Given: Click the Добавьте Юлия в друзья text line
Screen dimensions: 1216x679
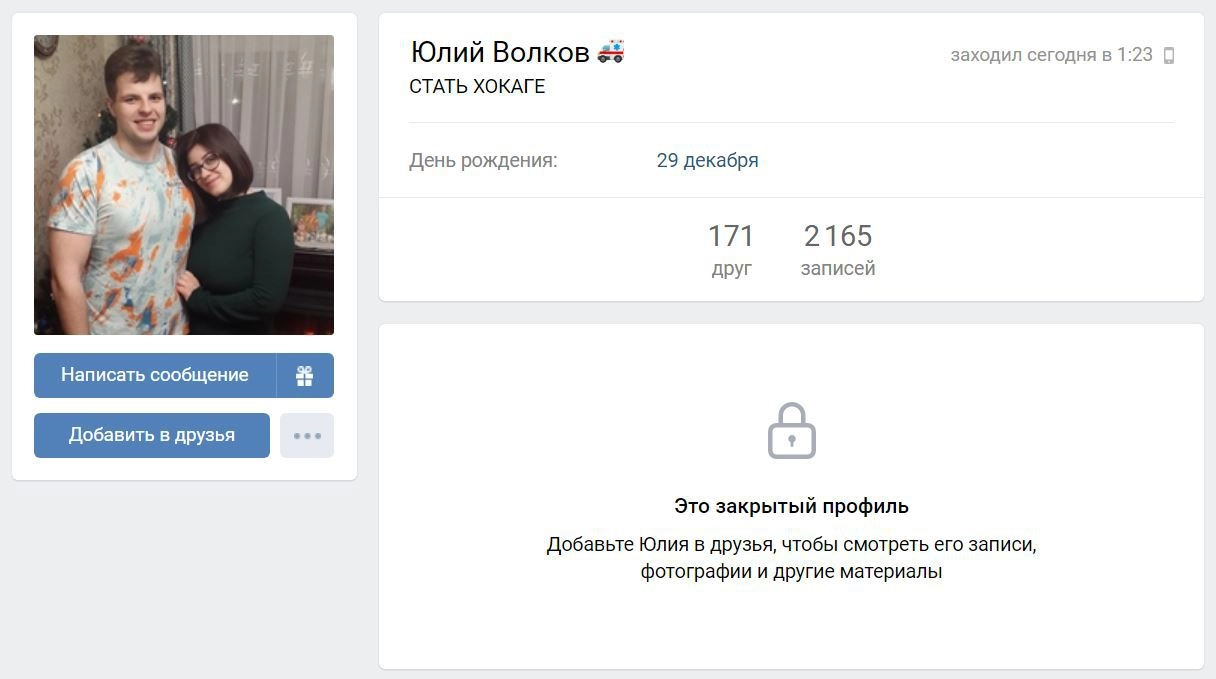Looking at the screenshot, I should tap(792, 545).
